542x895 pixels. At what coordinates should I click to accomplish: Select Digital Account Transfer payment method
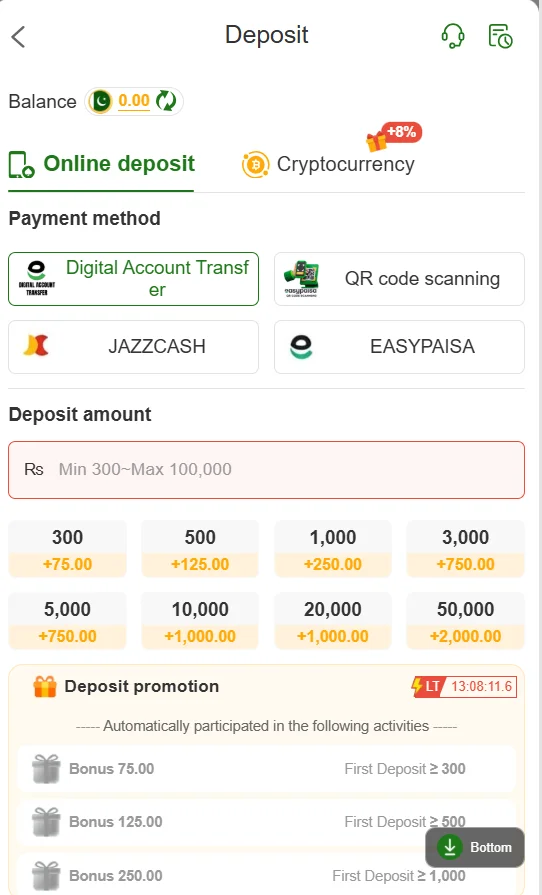134,279
